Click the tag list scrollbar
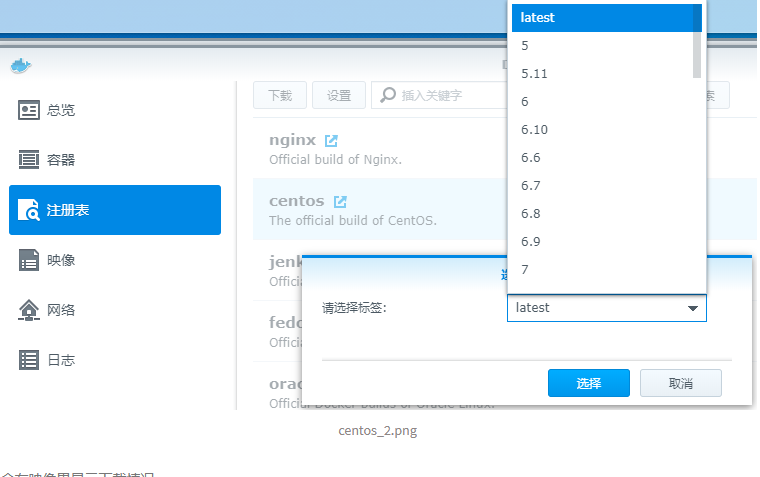 (x=697, y=40)
